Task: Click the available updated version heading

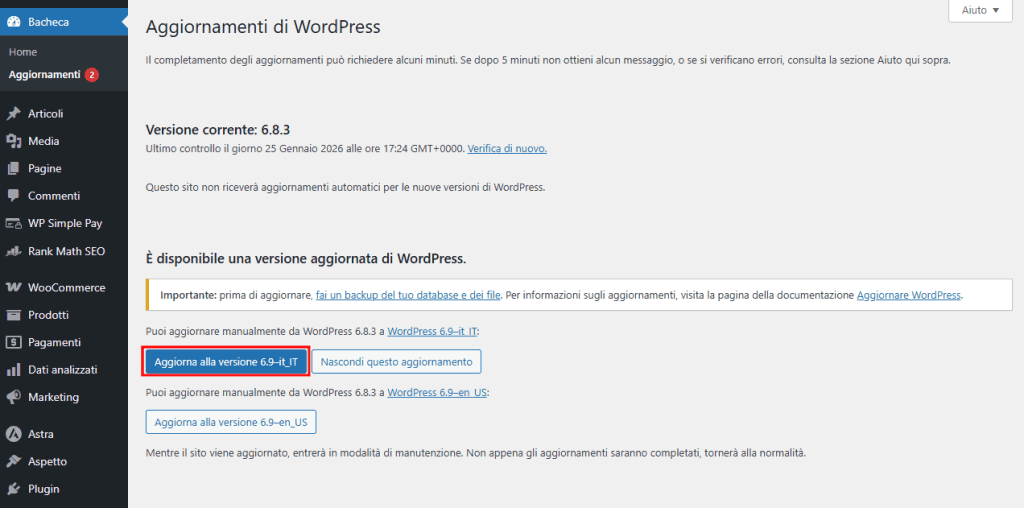Action: click(x=306, y=259)
